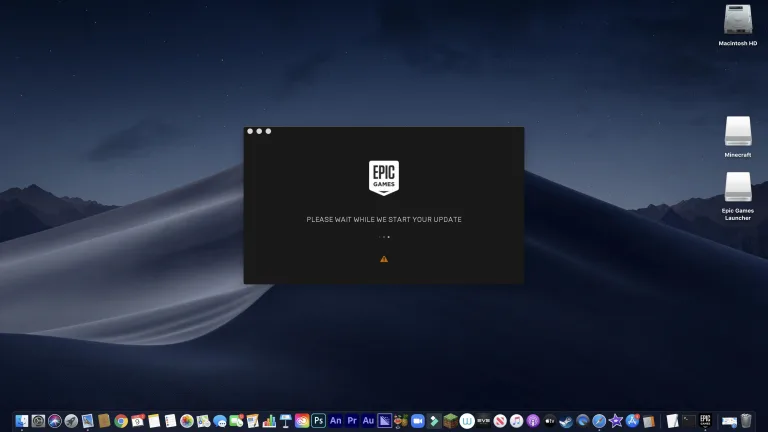Open Maps from the dock
This screenshot has height=432, width=768.
203,421
